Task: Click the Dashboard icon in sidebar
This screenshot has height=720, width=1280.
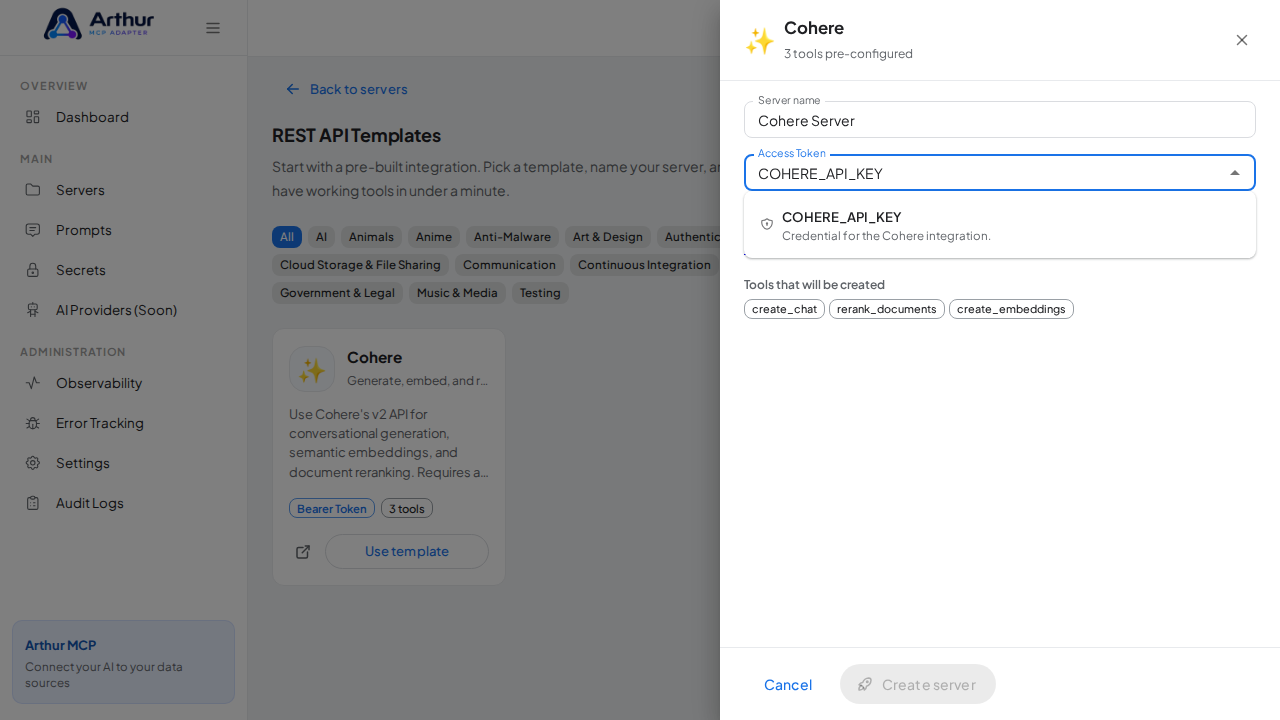Action: coord(33,117)
